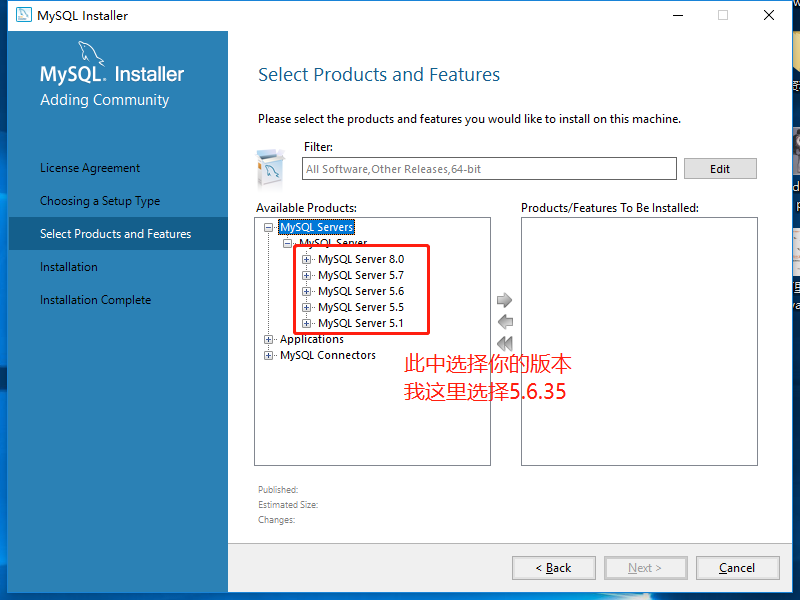Go to the Installation step
The height and width of the screenshot is (600, 800).
pos(69,267)
